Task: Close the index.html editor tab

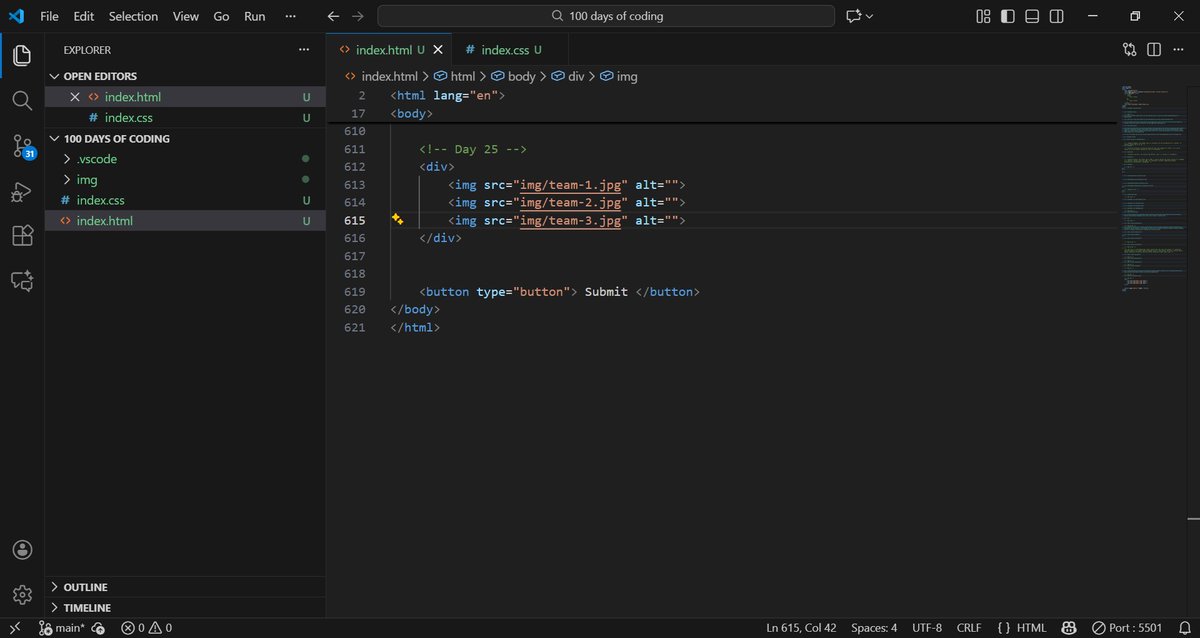Action: [x=438, y=49]
